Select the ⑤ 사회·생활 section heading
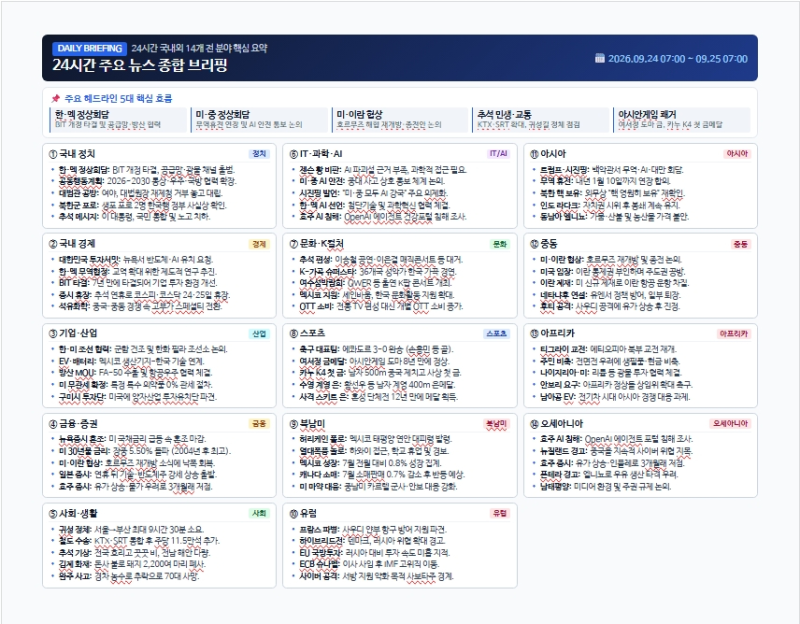Screen dimensions: 800x624 point(73,513)
